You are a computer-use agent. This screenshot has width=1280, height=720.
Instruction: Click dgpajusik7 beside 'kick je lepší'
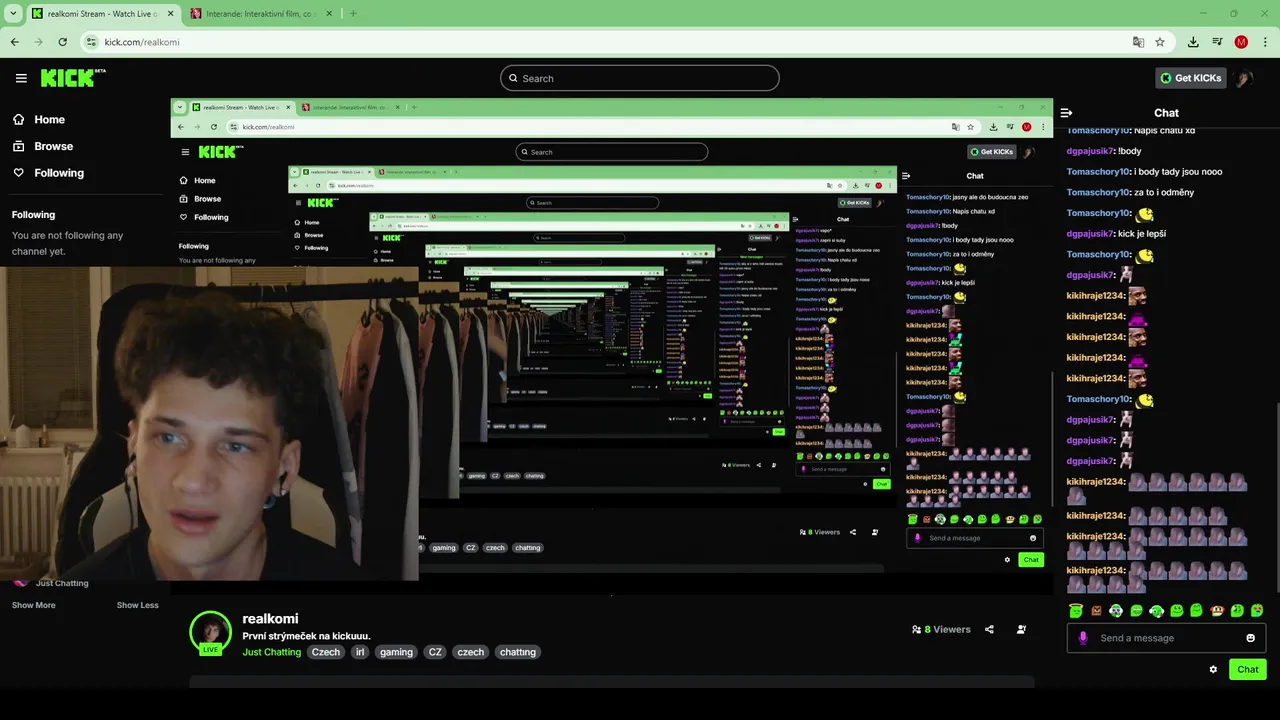tap(1090, 234)
